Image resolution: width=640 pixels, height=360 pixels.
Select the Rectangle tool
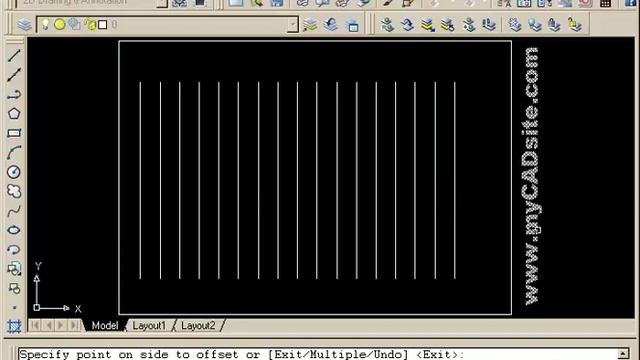point(14,133)
